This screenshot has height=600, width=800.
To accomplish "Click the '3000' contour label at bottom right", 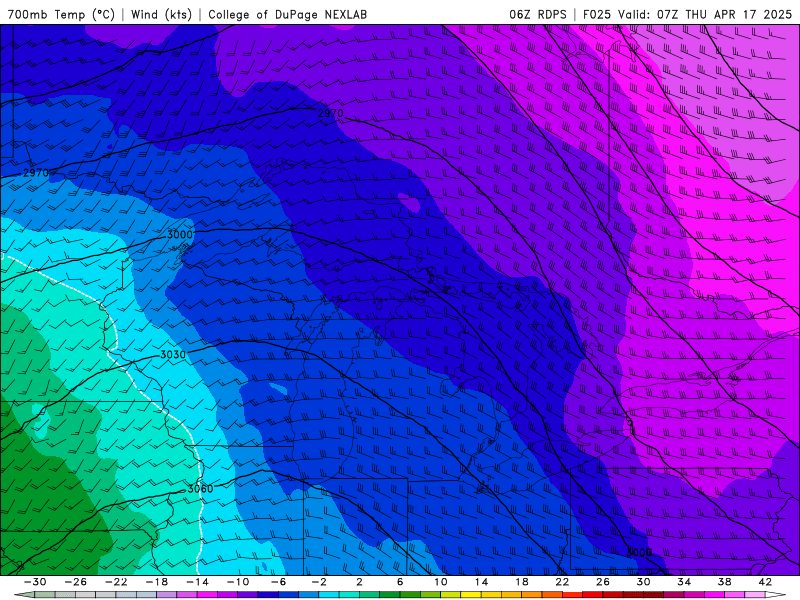I will coord(639,553).
